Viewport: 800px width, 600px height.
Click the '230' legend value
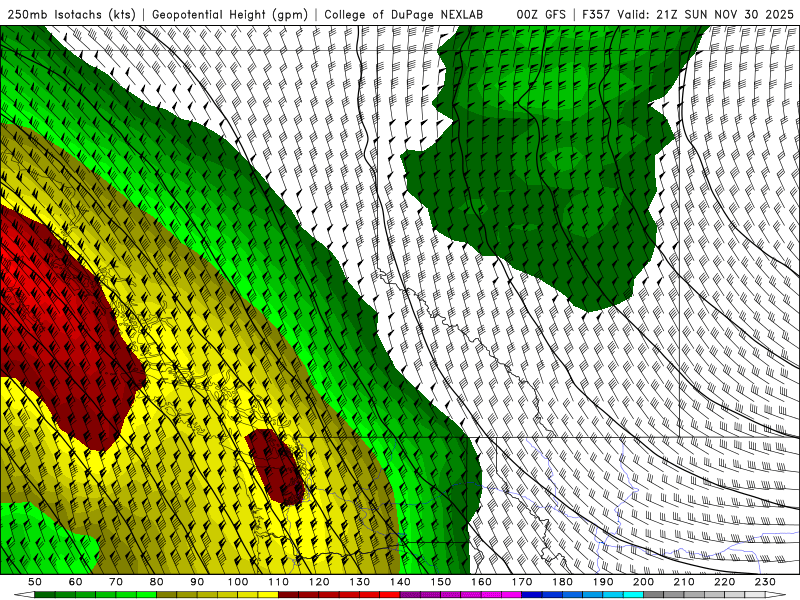point(765,582)
